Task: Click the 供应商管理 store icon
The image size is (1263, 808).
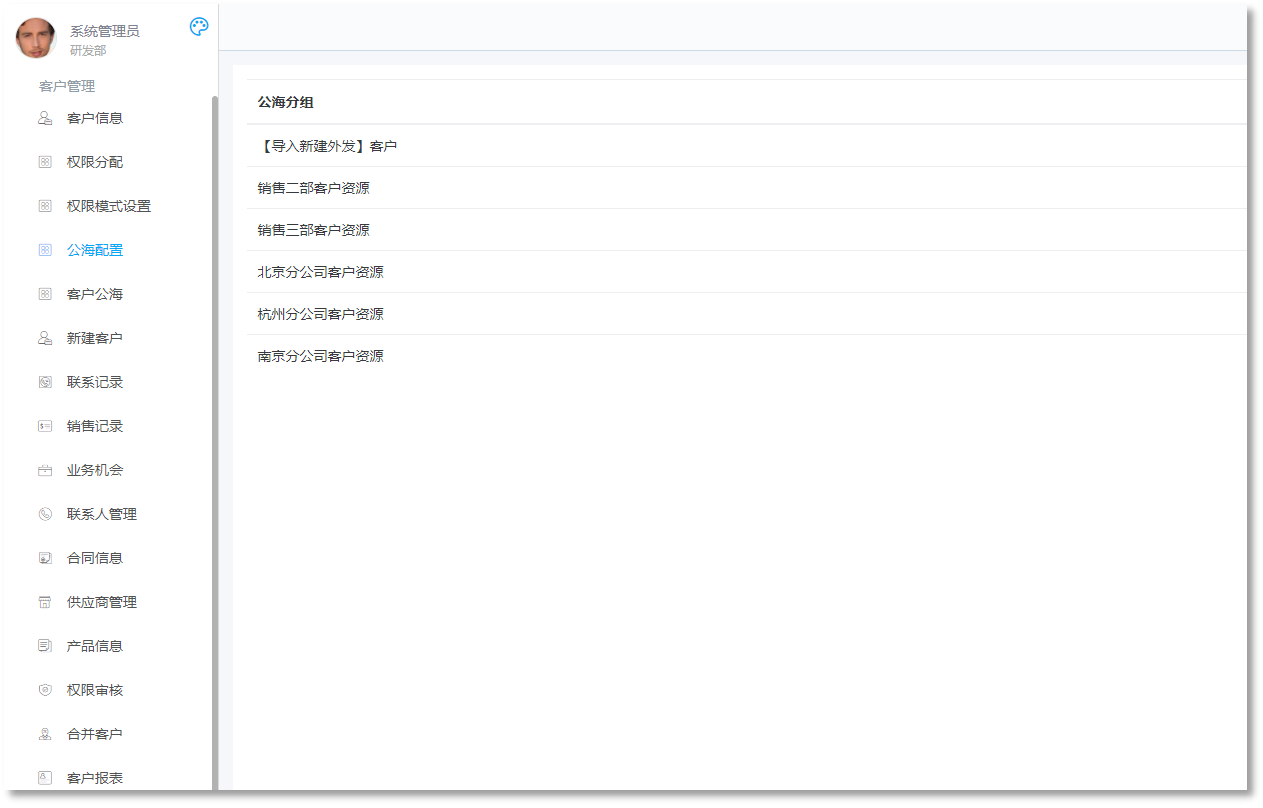Action: coord(45,602)
